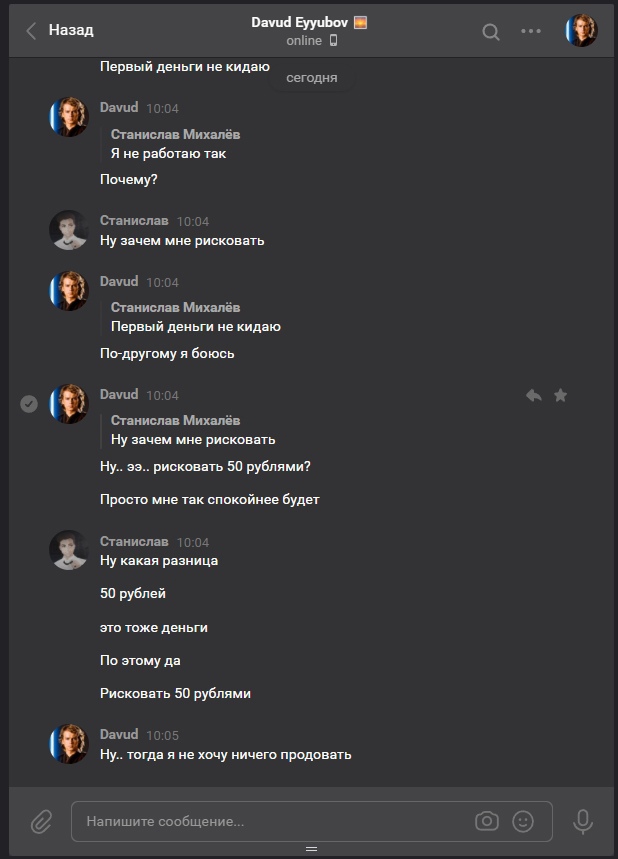Click the camera photo icon
The width and height of the screenshot is (618, 859).
487,821
